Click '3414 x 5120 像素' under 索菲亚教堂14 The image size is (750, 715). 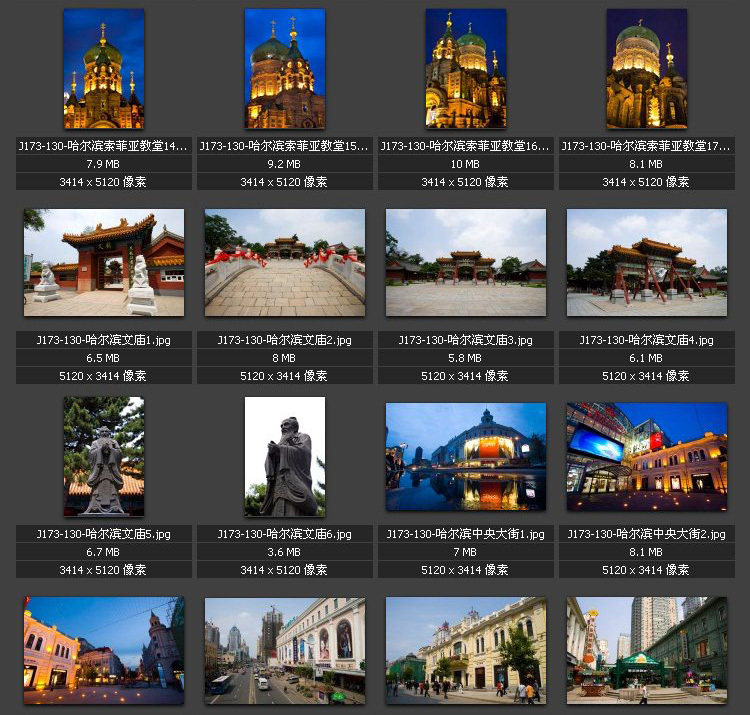click(103, 182)
